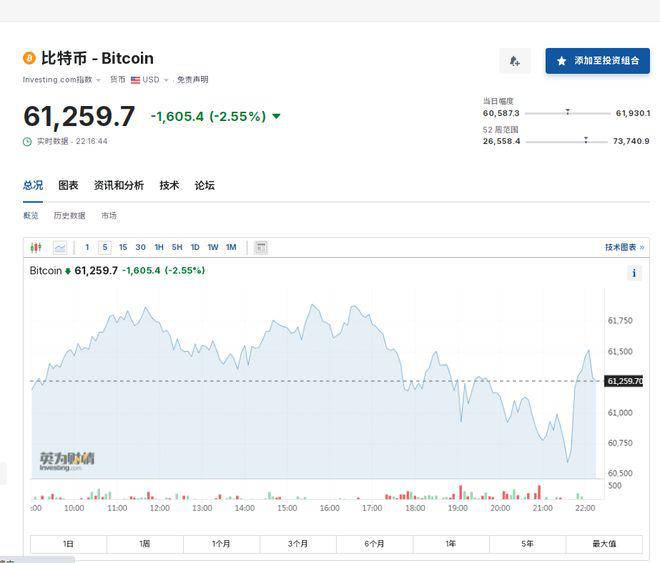Select the 1个月 time range
660x563 pixels.
click(x=221, y=544)
